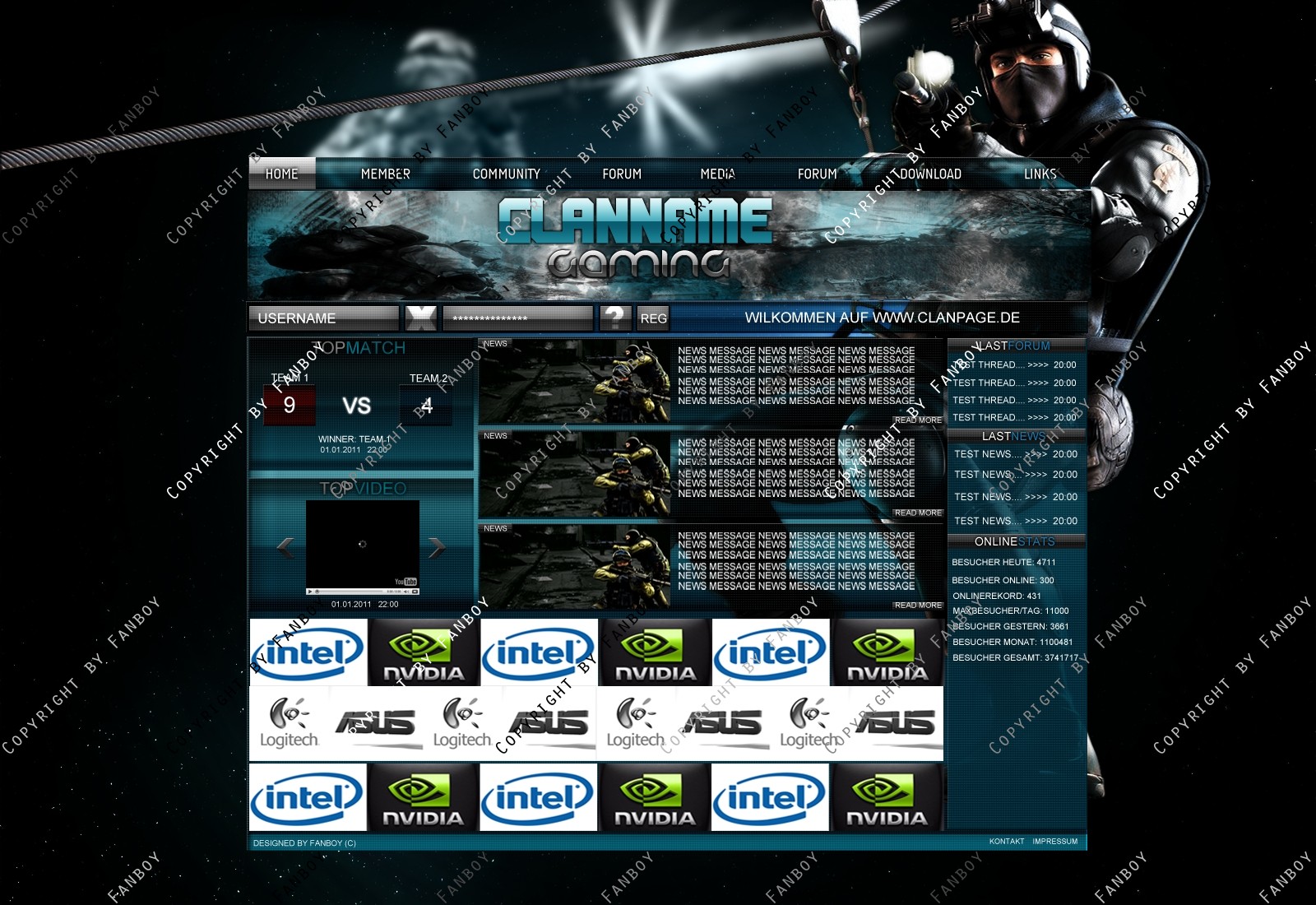Open the video fullscreen icon in player bar

click(415, 592)
